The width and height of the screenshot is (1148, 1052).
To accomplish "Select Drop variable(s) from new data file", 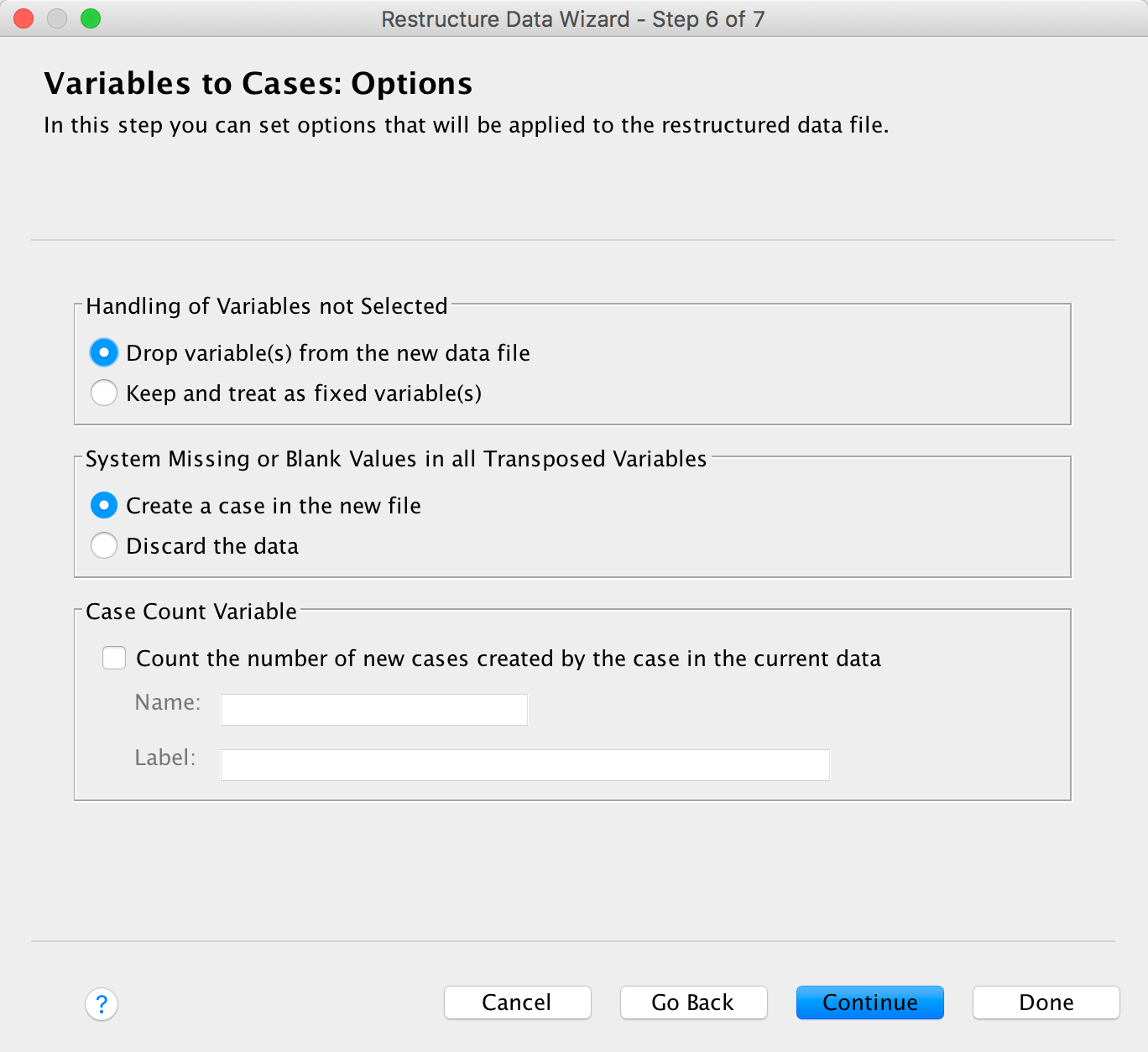I will coord(104,352).
